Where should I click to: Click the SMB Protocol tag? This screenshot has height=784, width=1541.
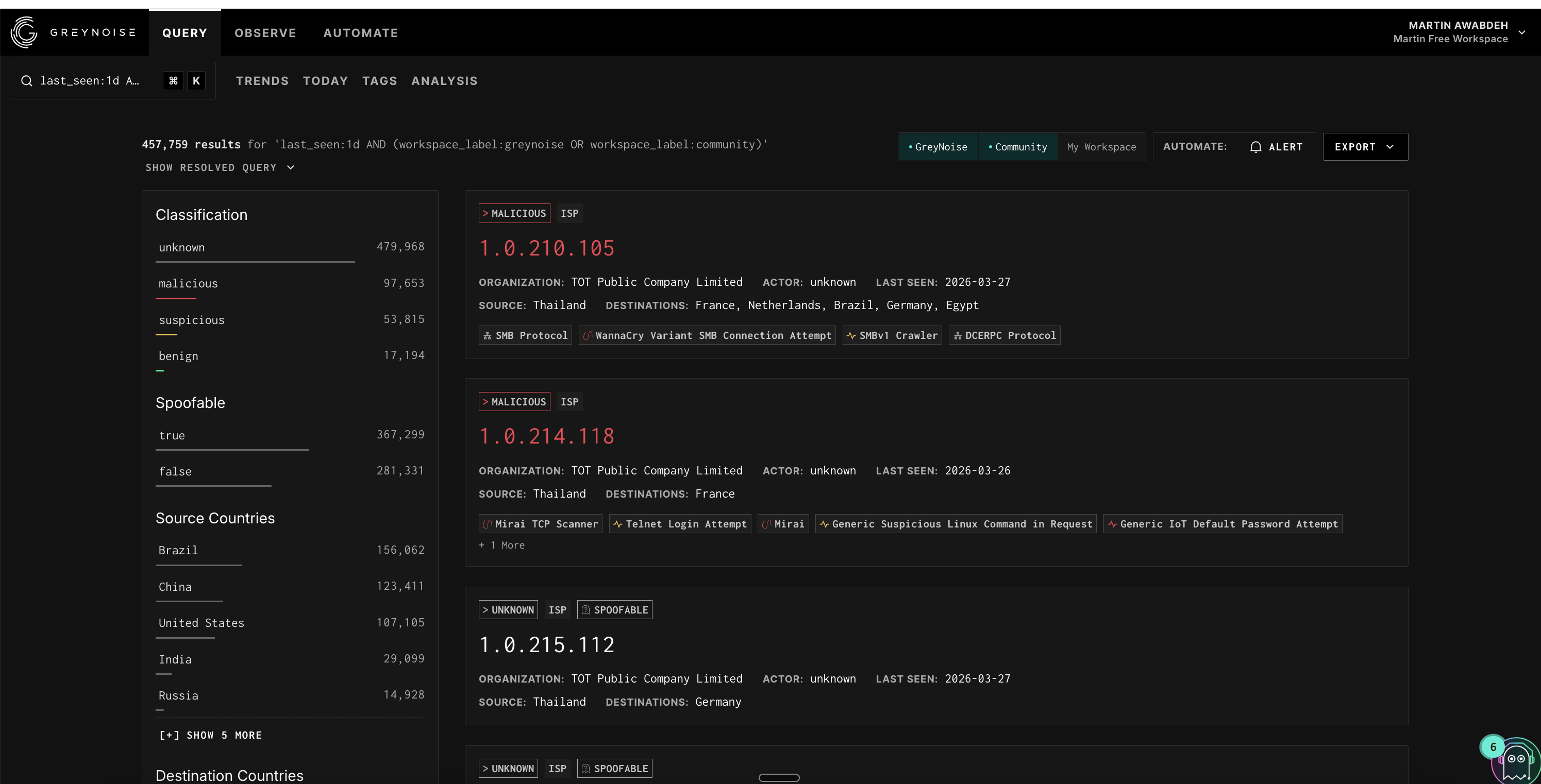point(525,335)
